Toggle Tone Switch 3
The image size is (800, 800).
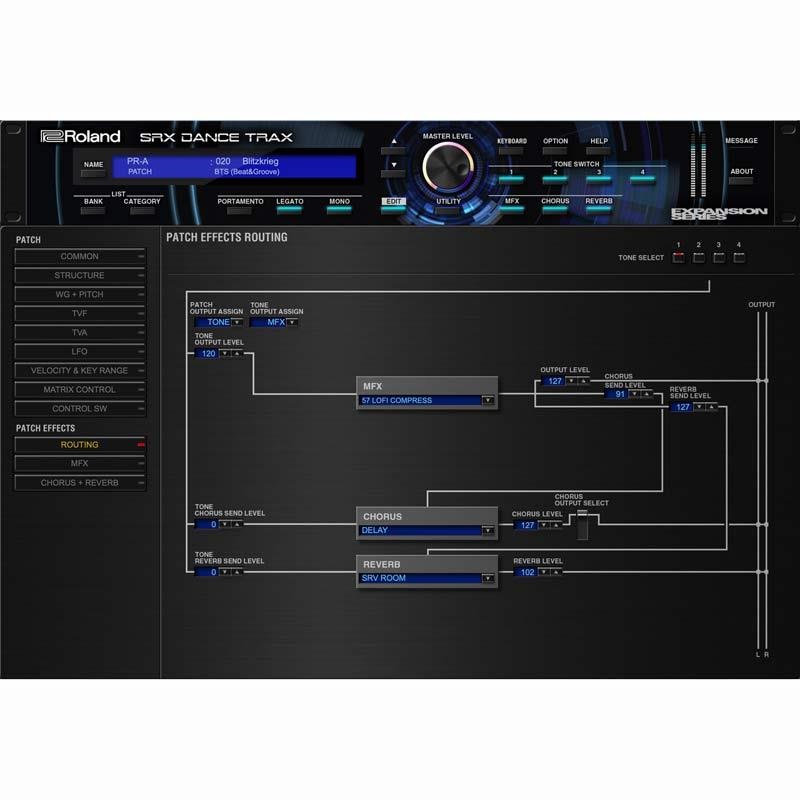(x=599, y=178)
